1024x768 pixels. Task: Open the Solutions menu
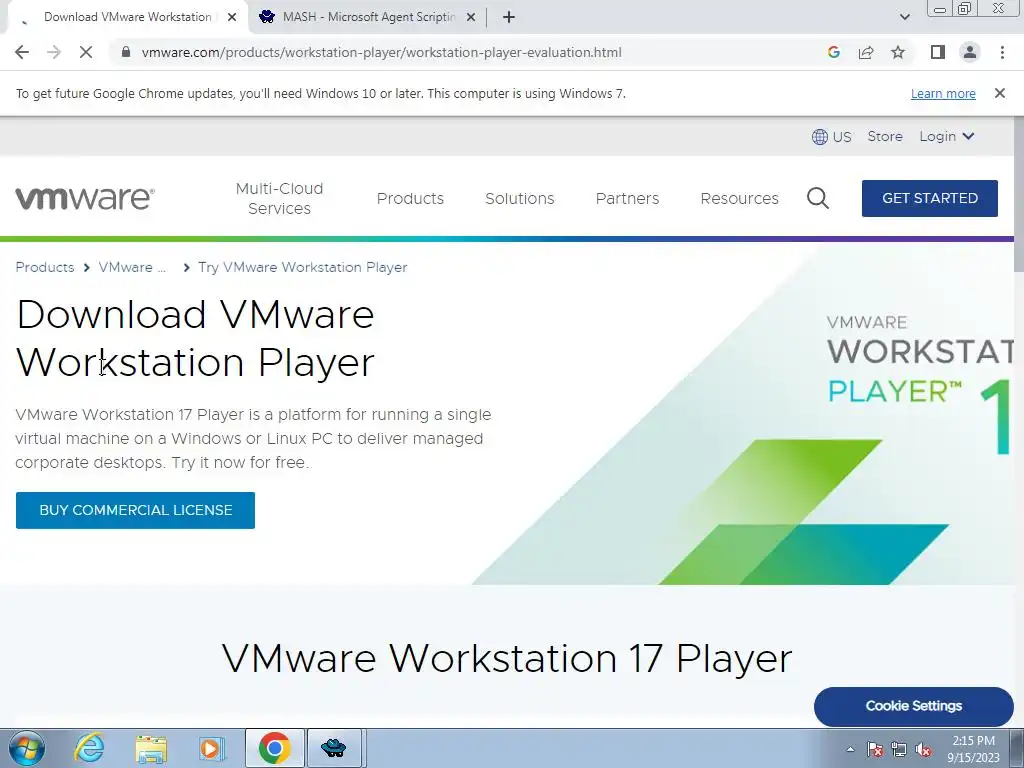pos(520,199)
